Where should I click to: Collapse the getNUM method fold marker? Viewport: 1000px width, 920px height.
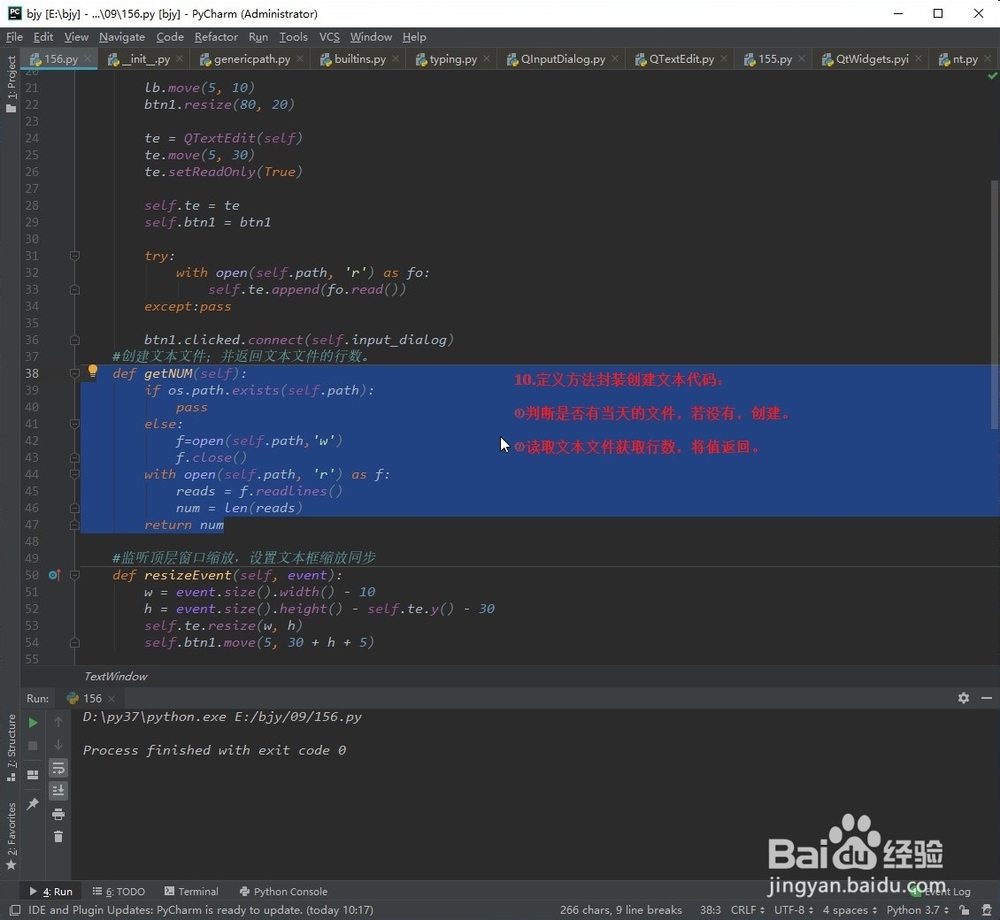75,374
